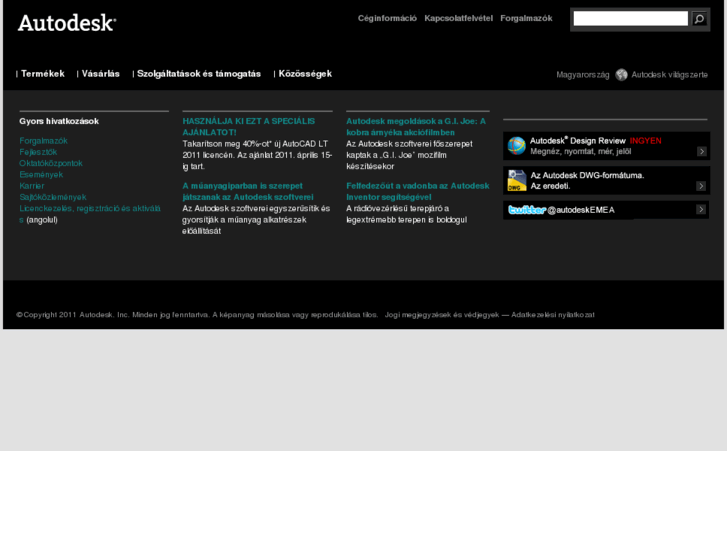Open Kapcsolatfelvétel link
The width and height of the screenshot is (727, 545).
click(x=459, y=18)
